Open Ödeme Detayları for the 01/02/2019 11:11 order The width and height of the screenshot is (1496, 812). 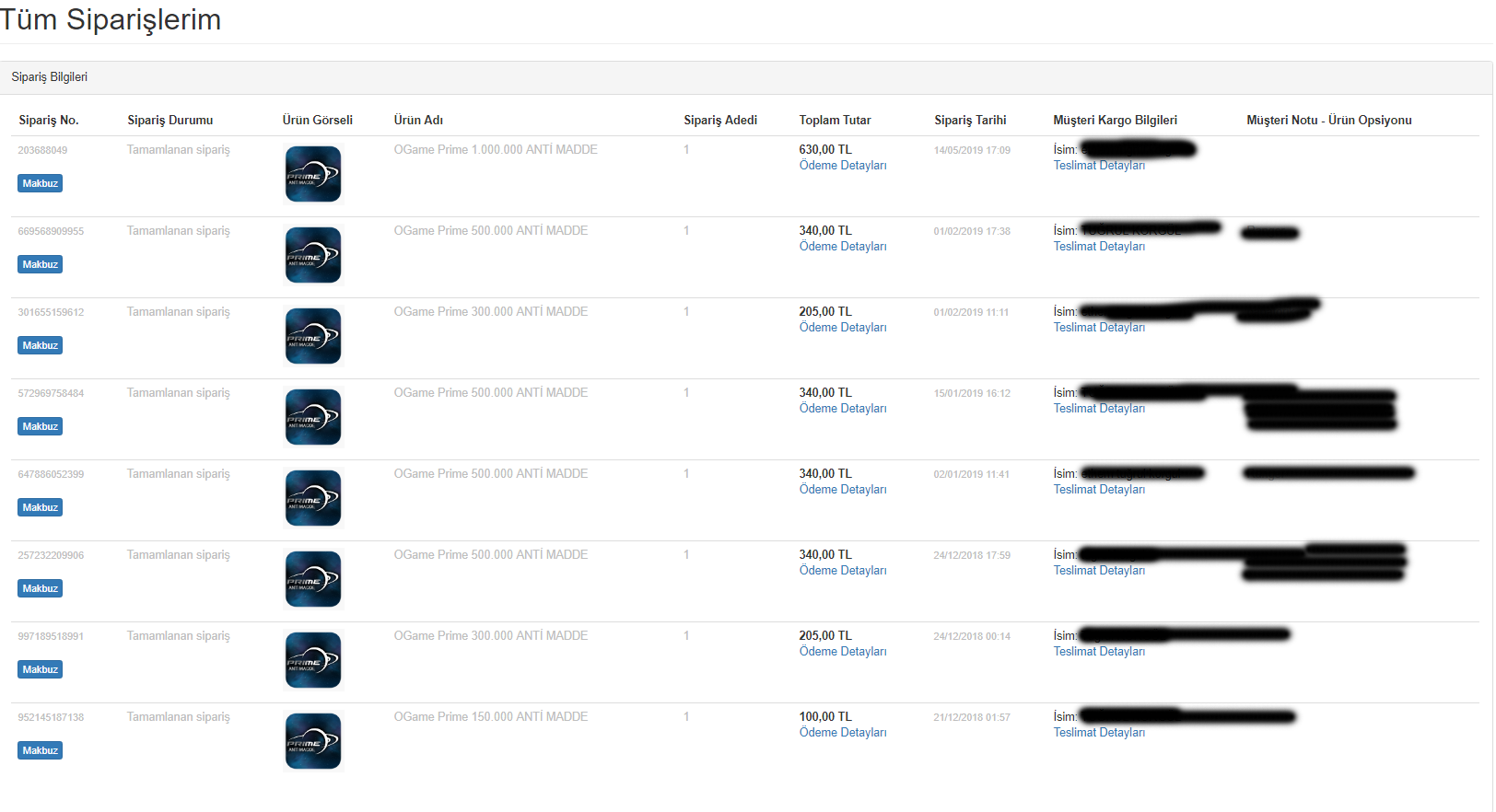point(843,328)
